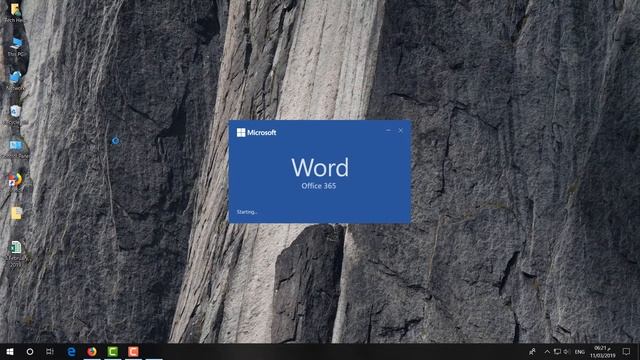Open the clock and date flyout
Viewport: 640px width, 360px height.
coord(602,352)
